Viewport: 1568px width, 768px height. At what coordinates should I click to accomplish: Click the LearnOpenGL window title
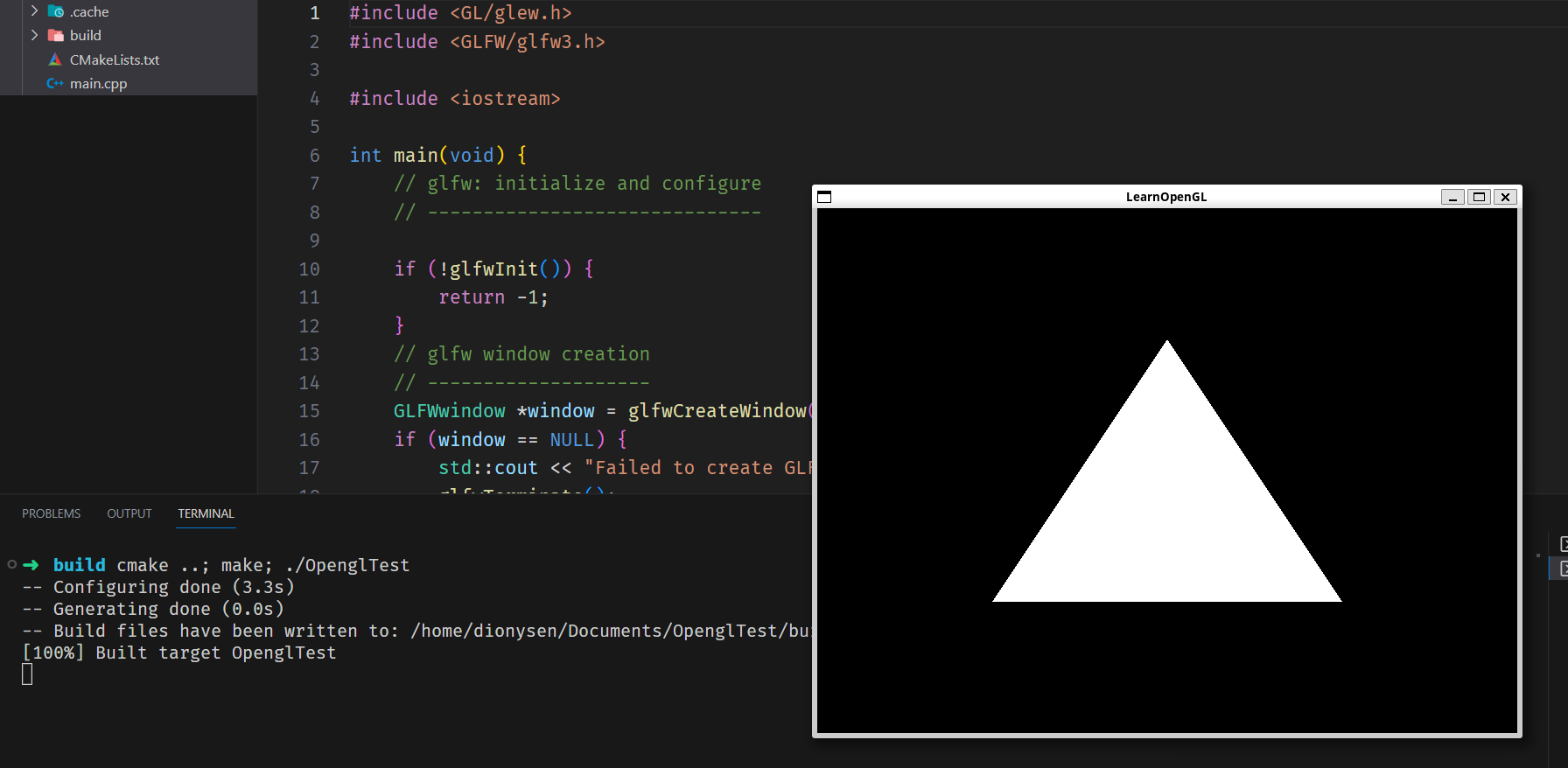pyautogui.click(x=1166, y=197)
